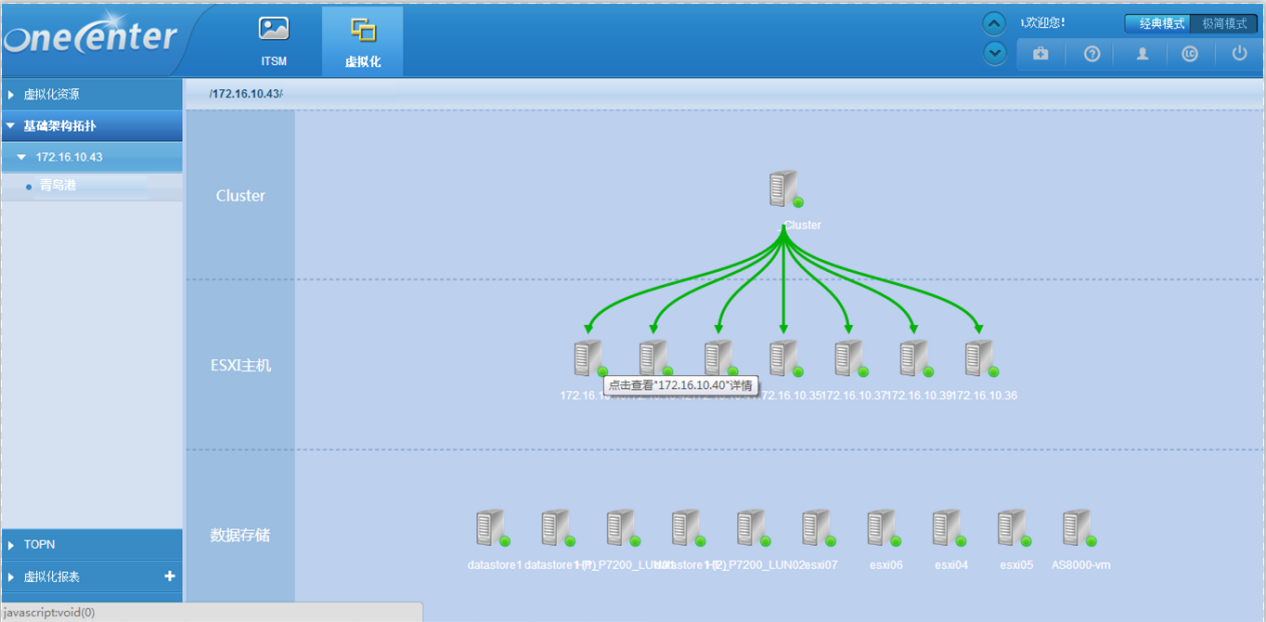Screen dimensions: 1266x622
Task: Collapse the 172.16.10.43 tree node
Action: (x=22, y=157)
